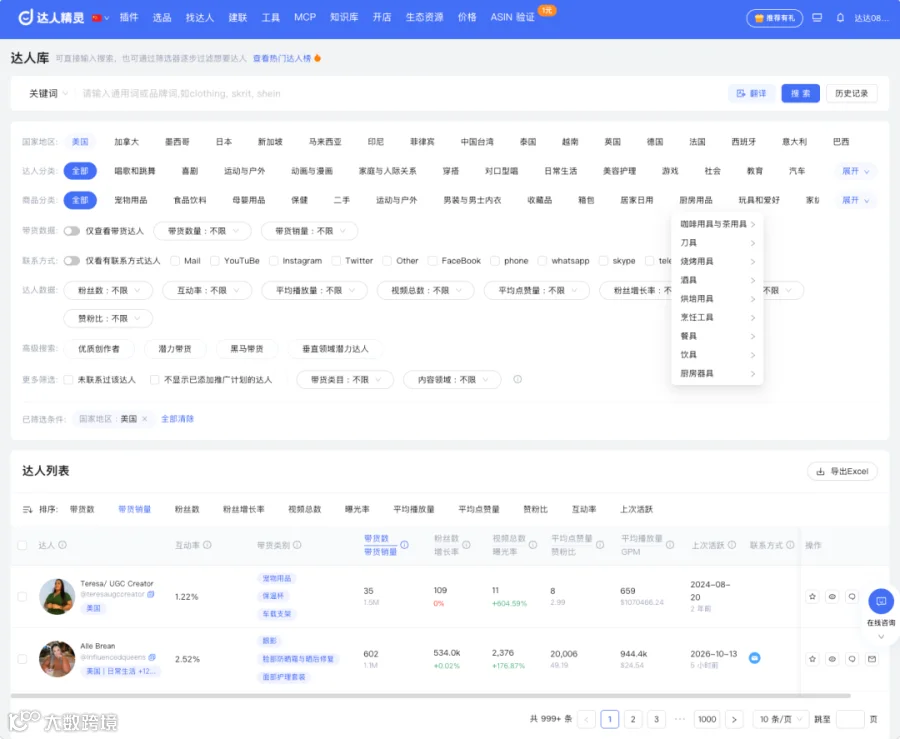
Task: Open the 10 条/页 page size dropdown
Action: [781, 719]
